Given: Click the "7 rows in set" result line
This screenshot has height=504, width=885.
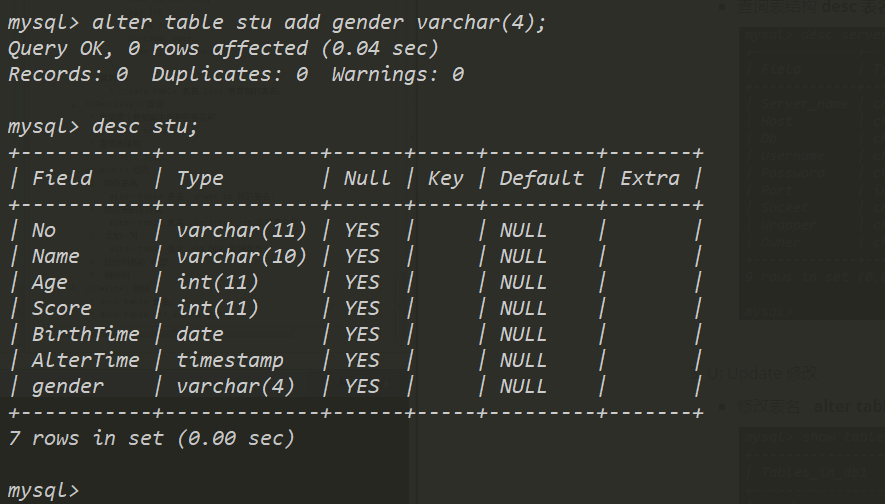Looking at the screenshot, I should pos(151,438).
